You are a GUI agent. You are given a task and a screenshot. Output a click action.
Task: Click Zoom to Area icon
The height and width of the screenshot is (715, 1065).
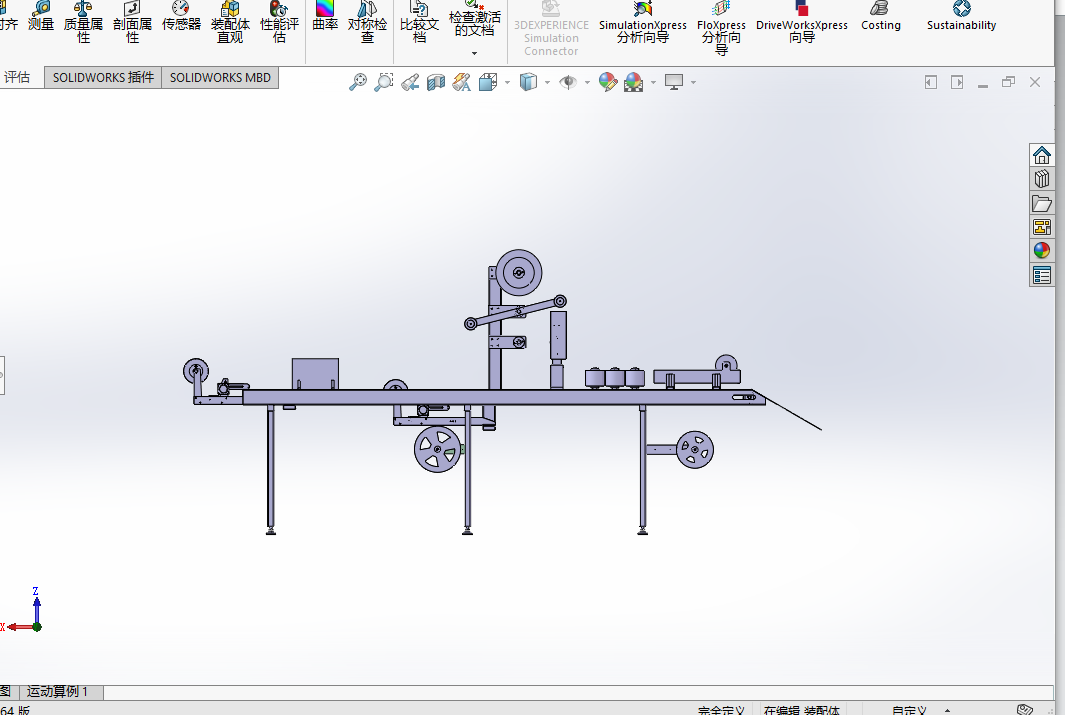[x=384, y=82]
